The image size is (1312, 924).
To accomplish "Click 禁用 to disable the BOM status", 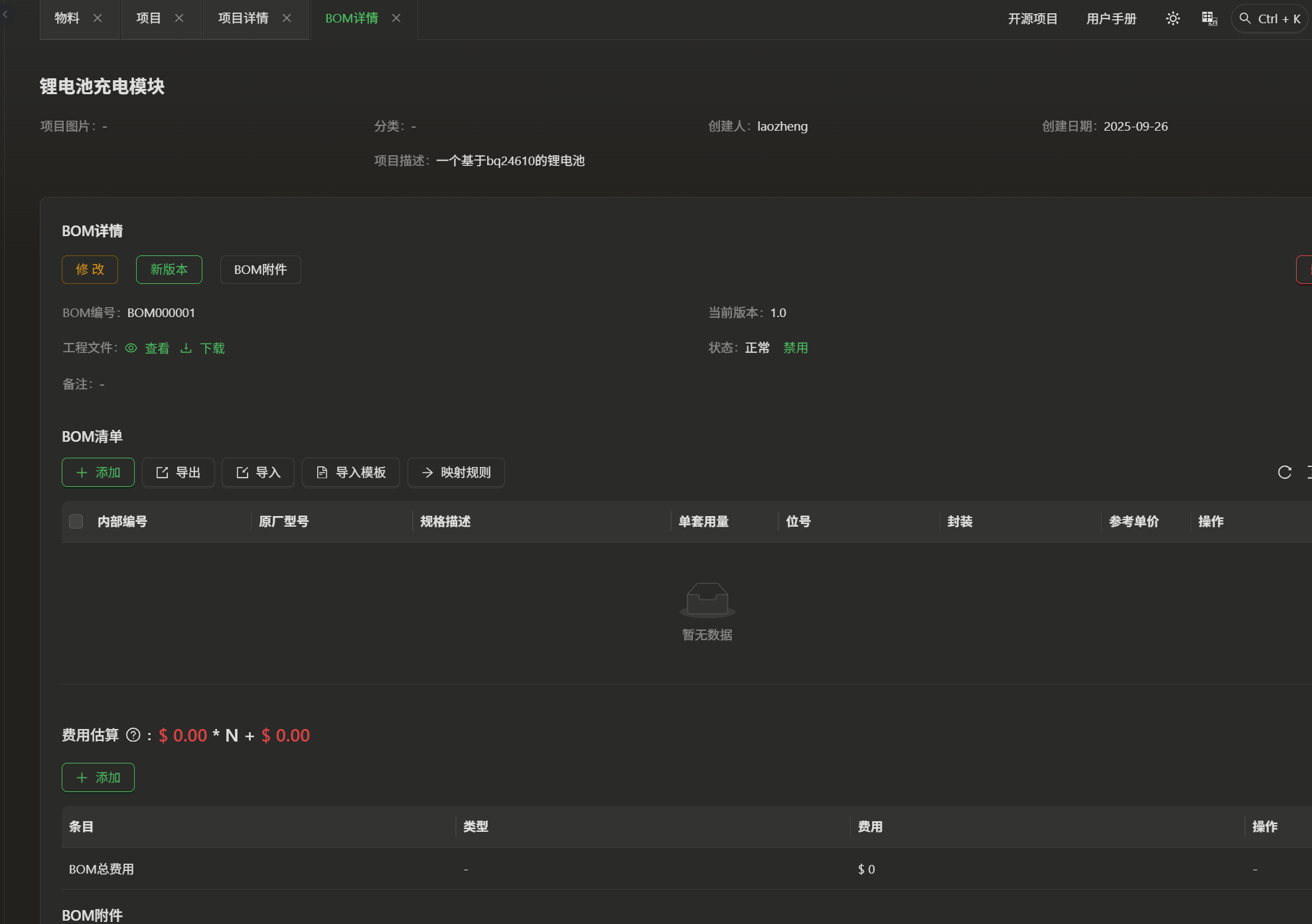I will coord(795,348).
